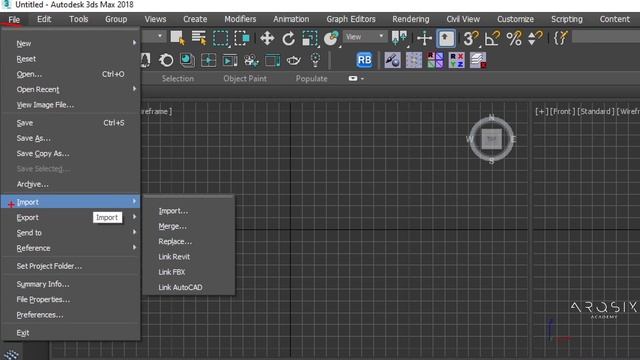Expand the New submenu
The image size is (640, 360).
[134, 42]
